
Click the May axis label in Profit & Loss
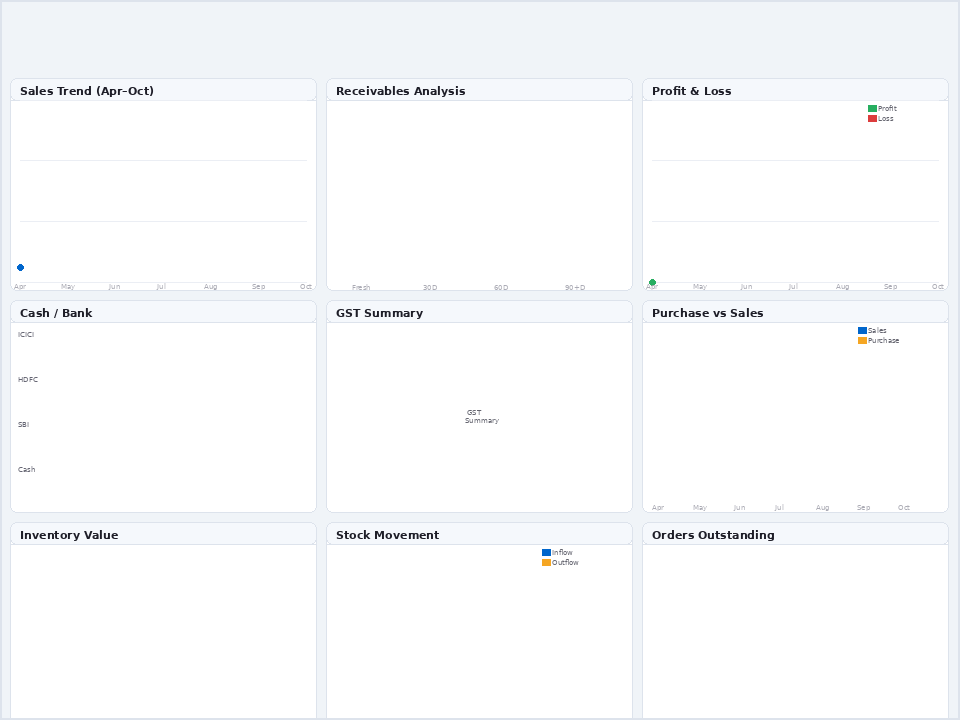700,287
